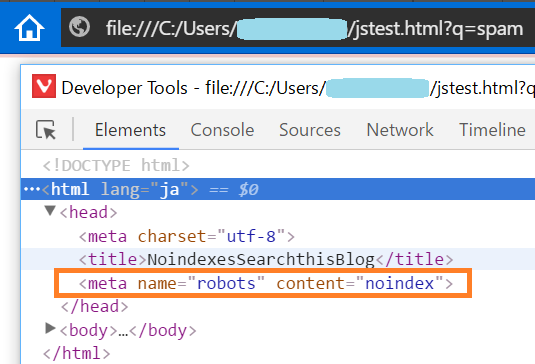Open the Sources tab
Image resolution: width=535 pixels, height=364 pixels.
pos(310,130)
